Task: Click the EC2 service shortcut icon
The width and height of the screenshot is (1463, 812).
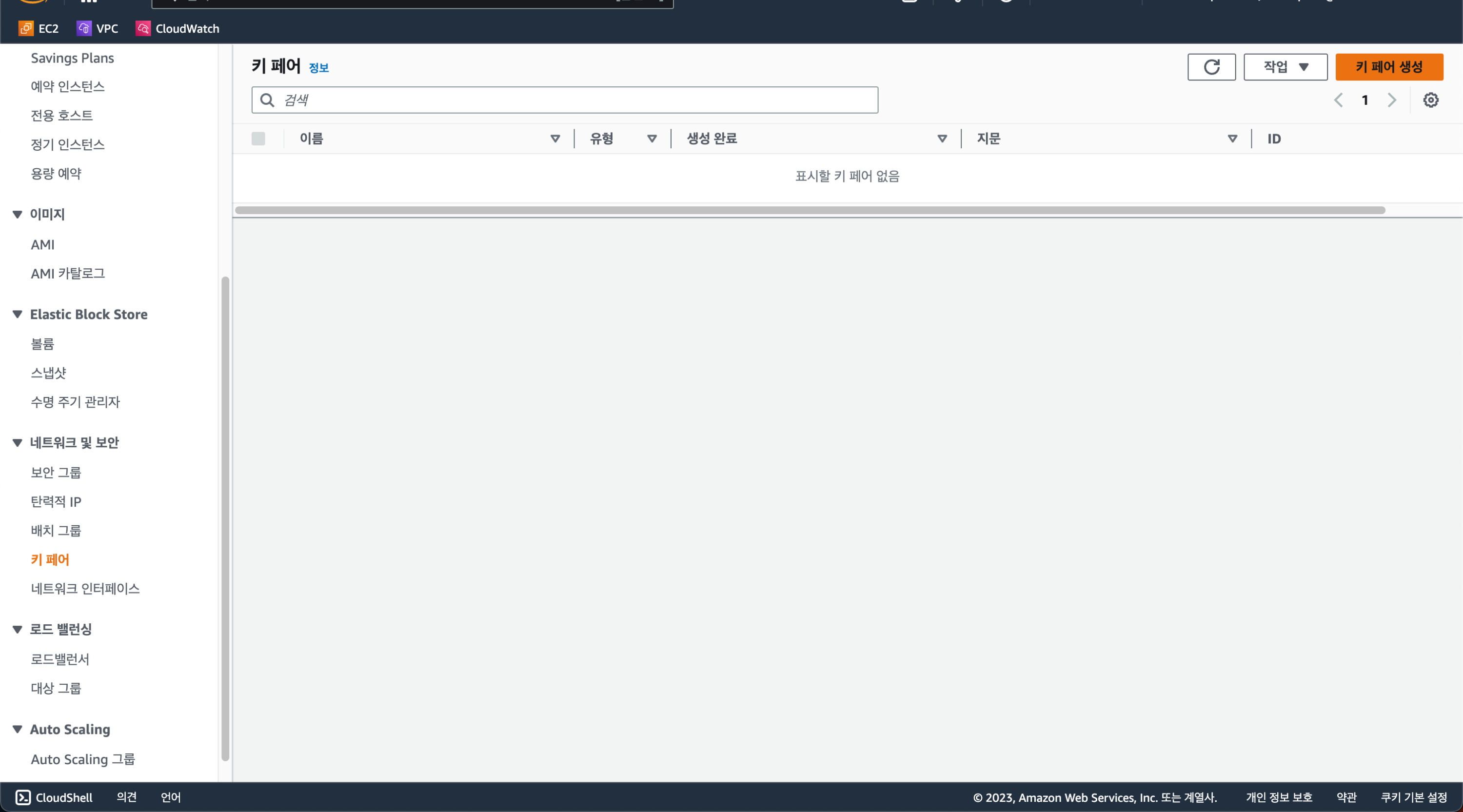Action: [25, 28]
